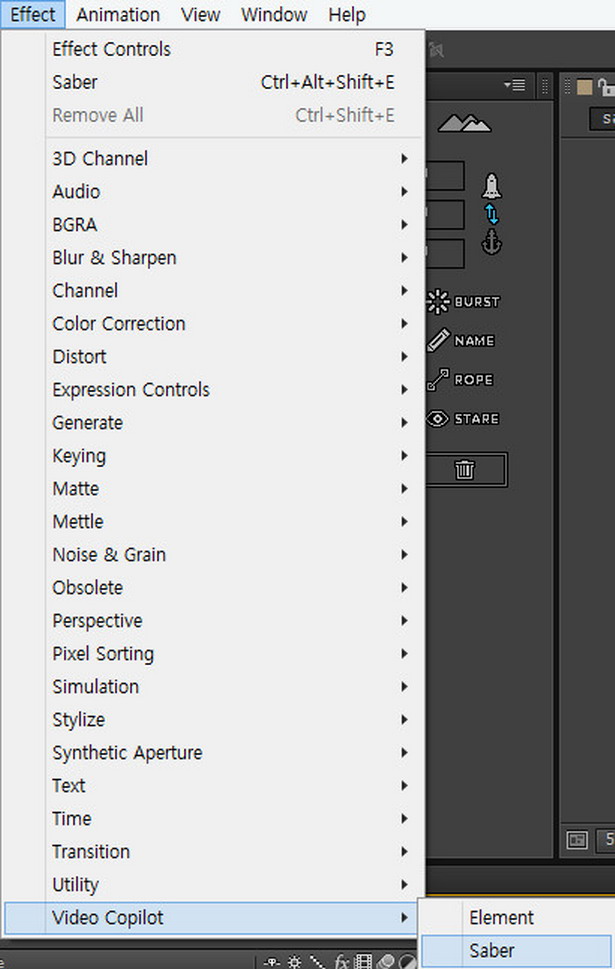Select the Burst tool

(x=463, y=302)
